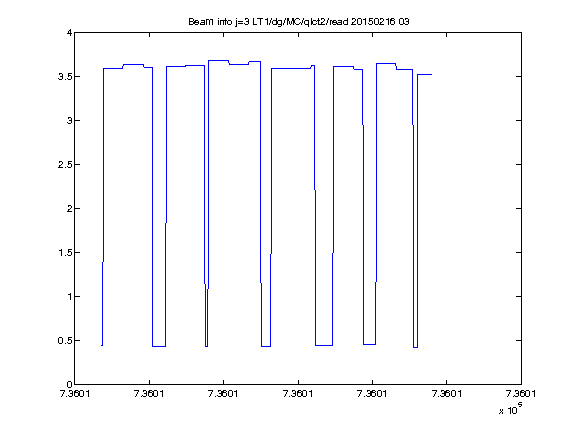
Task: Click the first 7.3601 label at axis origin
Action: point(75,394)
